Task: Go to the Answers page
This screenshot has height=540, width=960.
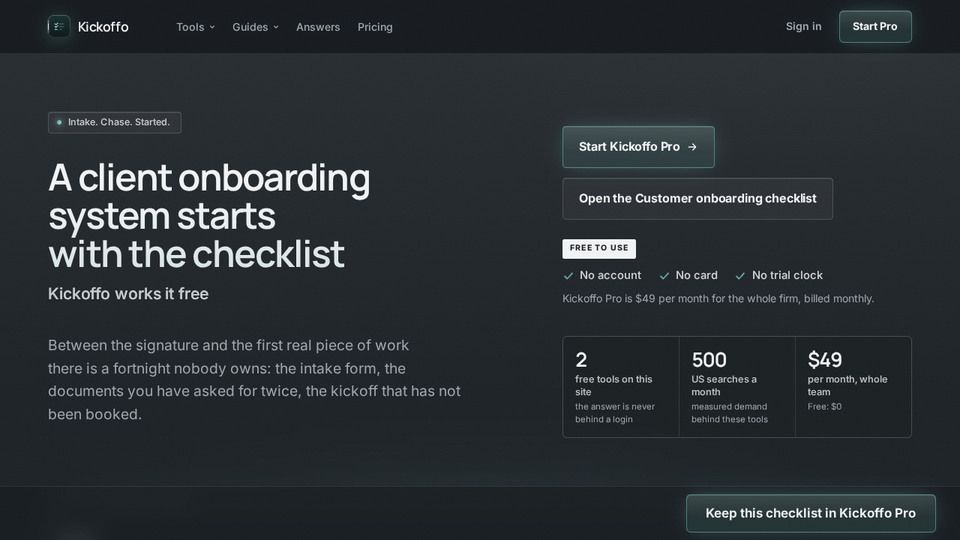Action: pos(318,27)
